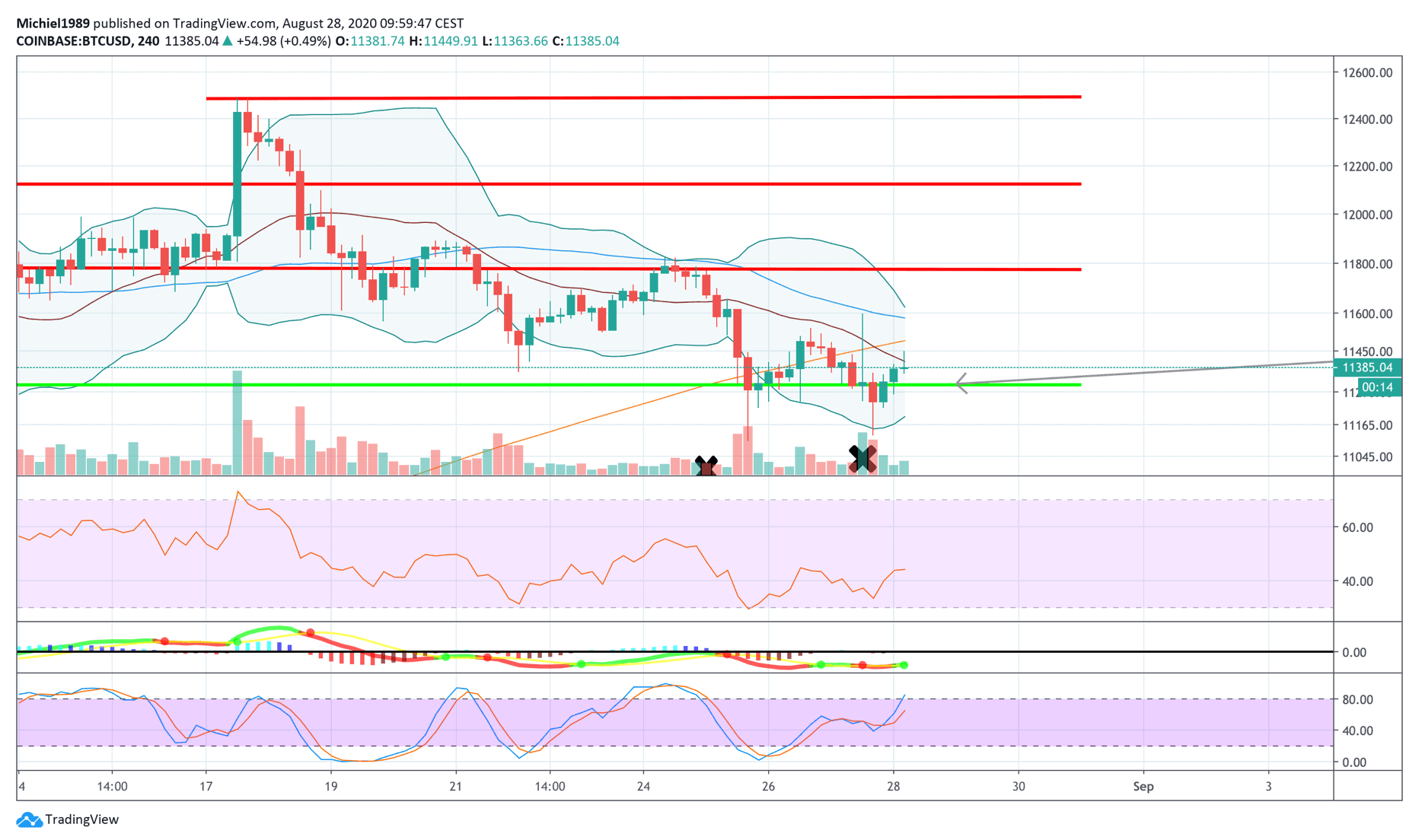Click the 11450.00 price axis label

click(1368, 352)
